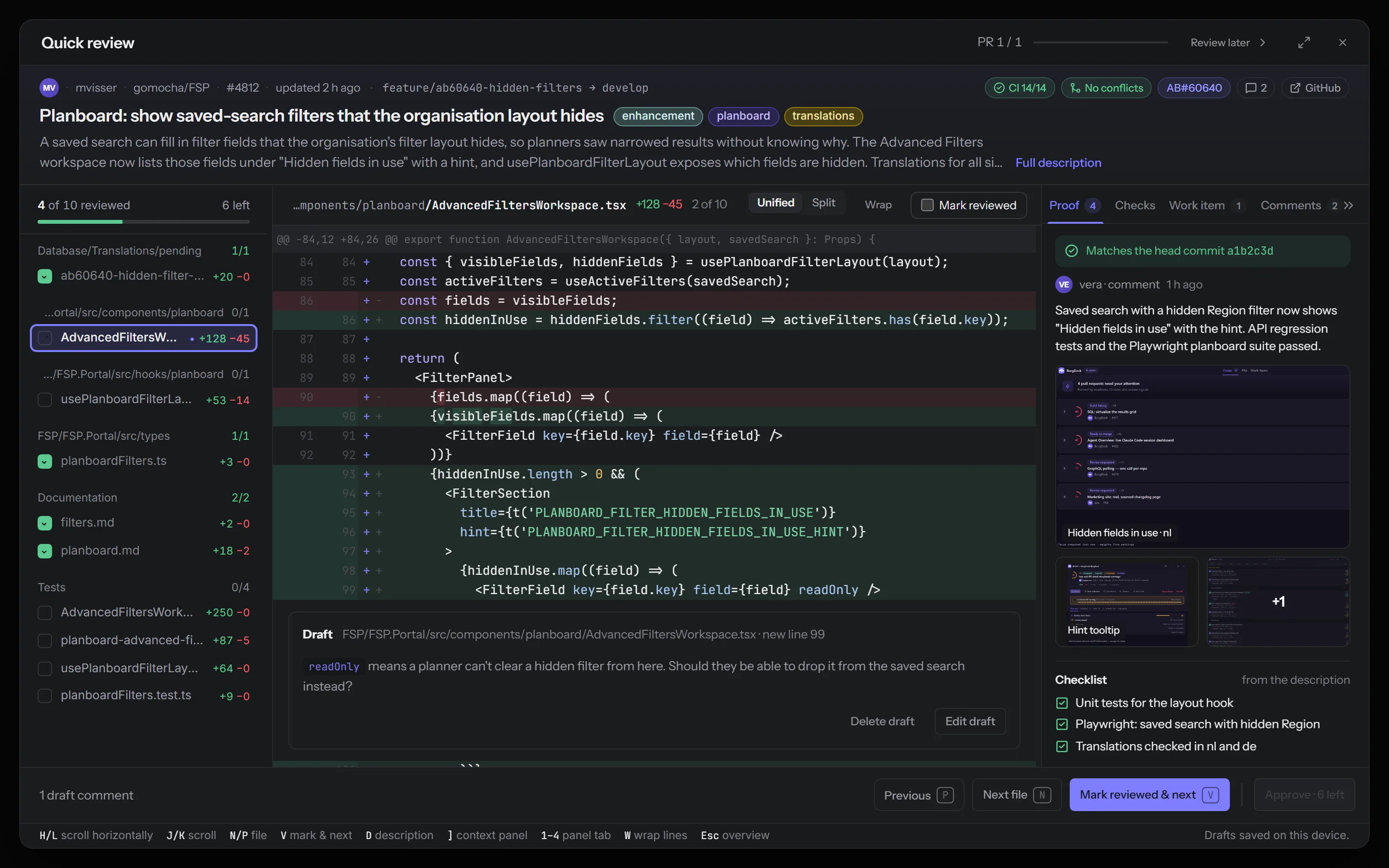Go to the Previous file

(919, 795)
